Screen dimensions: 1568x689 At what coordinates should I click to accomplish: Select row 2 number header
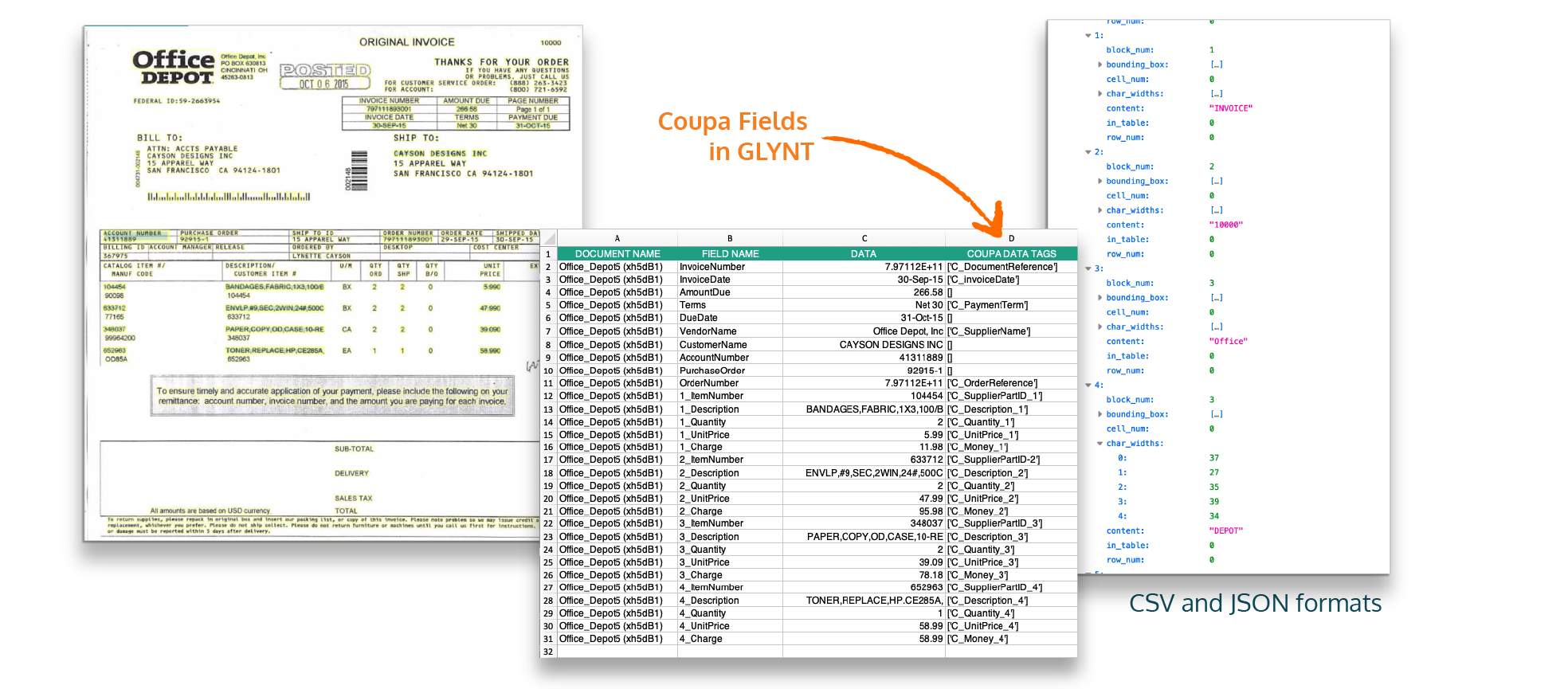(548, 268)
